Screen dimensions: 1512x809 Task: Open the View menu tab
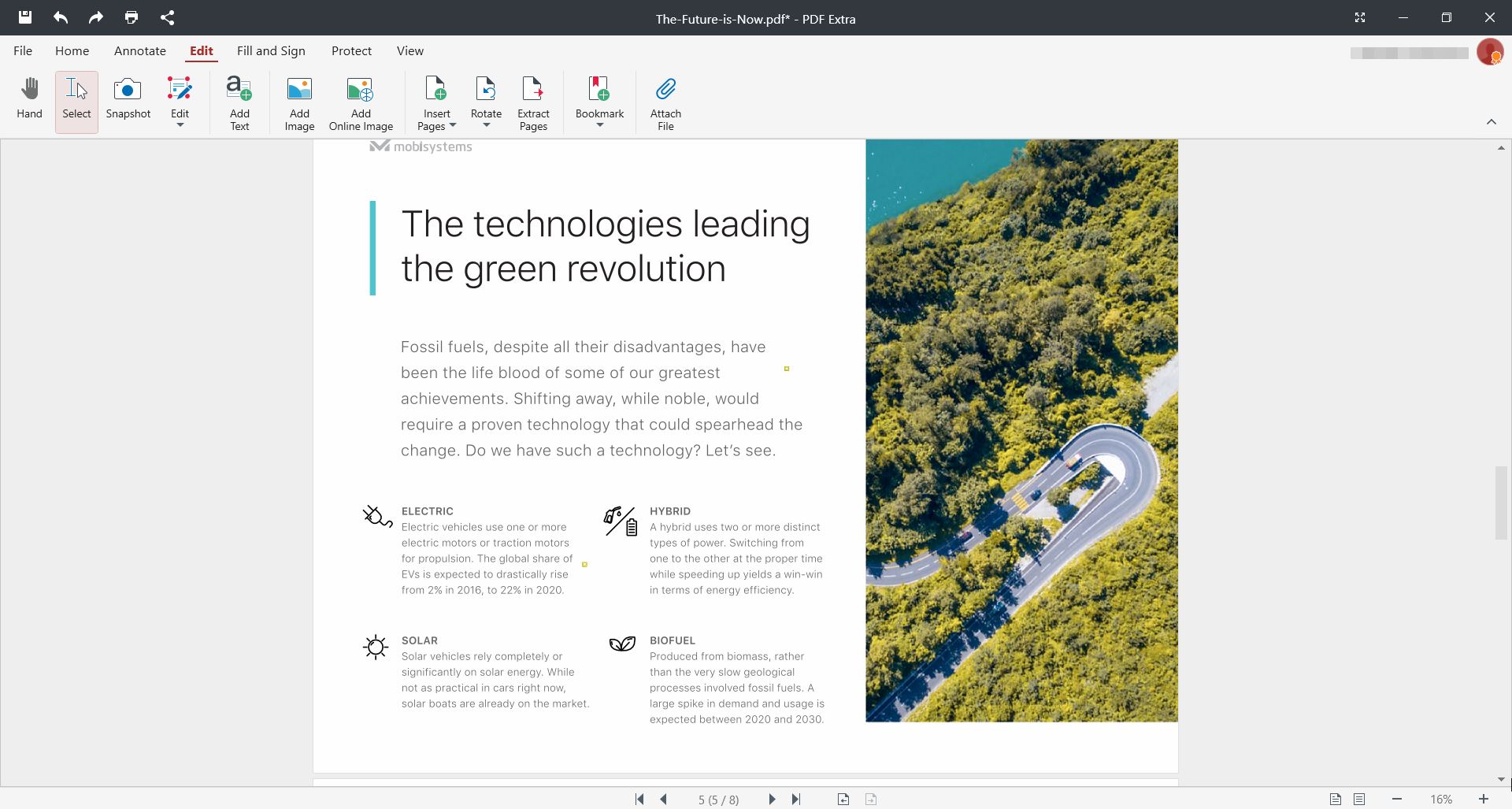pyautogui.click(x=409, y=50)
